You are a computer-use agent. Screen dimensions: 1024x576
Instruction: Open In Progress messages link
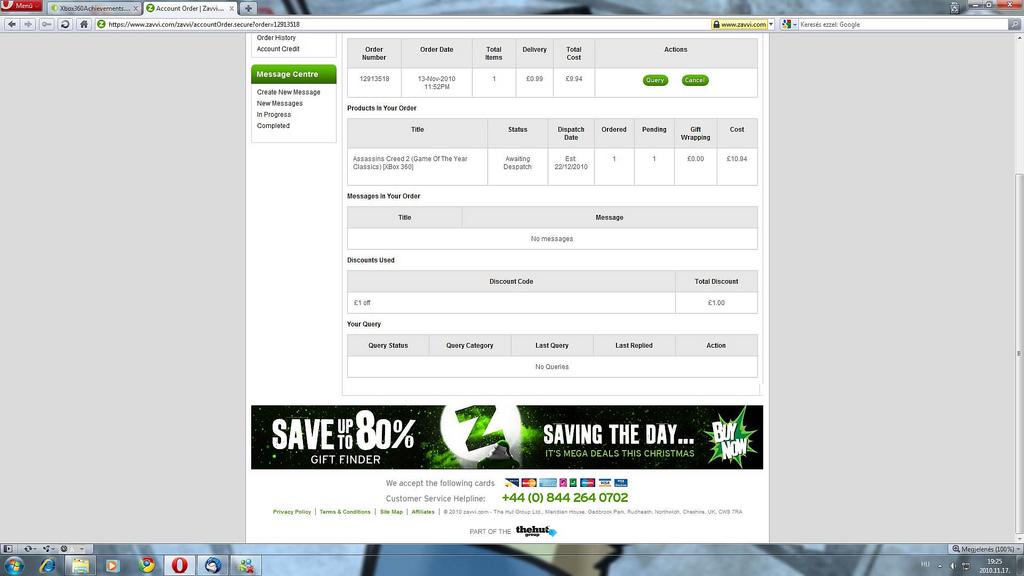(x=274, y=114)
